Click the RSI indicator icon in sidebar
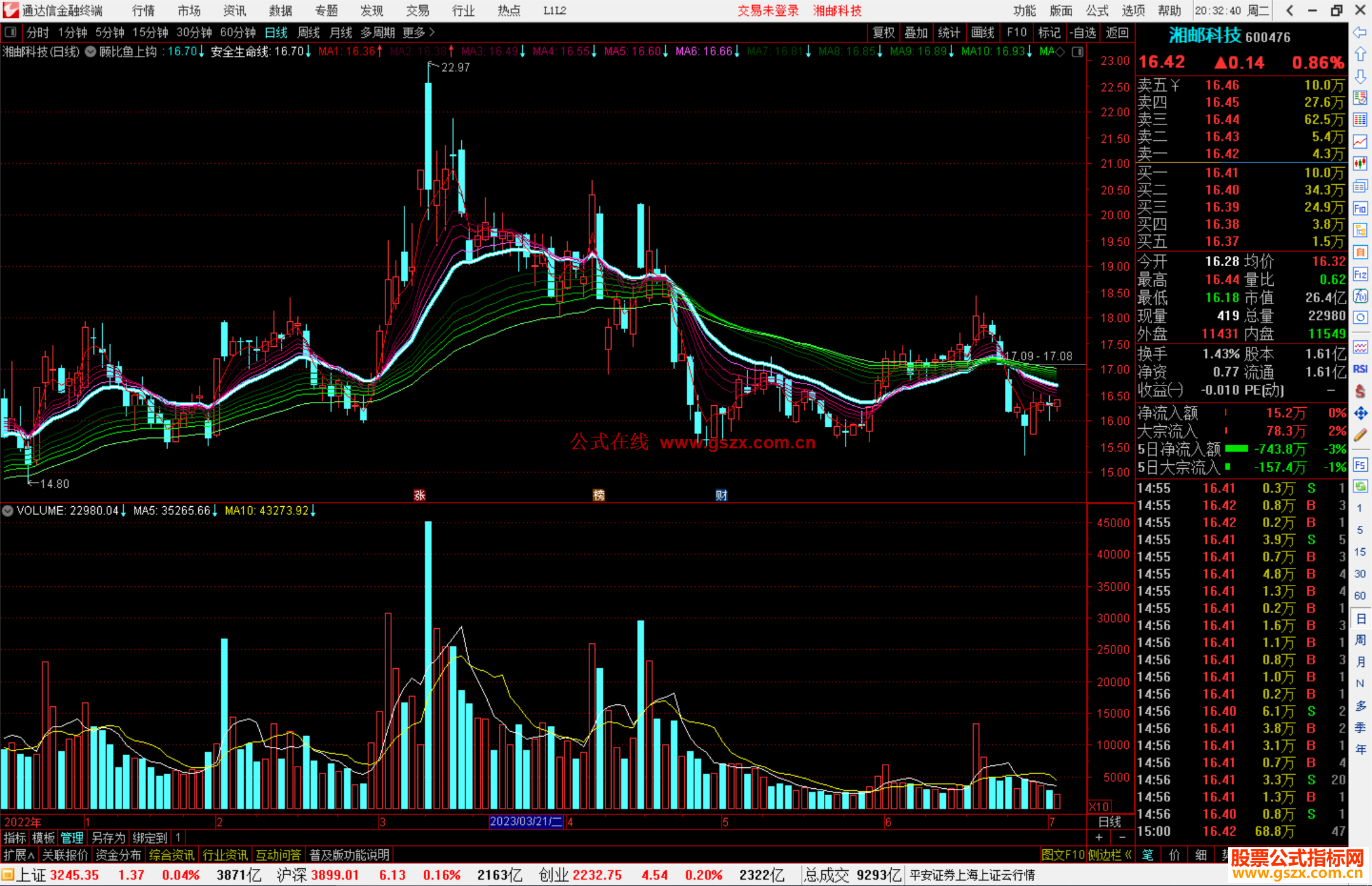The image size is (1372, 886). pyautogui.click(x=1360, y=369)
